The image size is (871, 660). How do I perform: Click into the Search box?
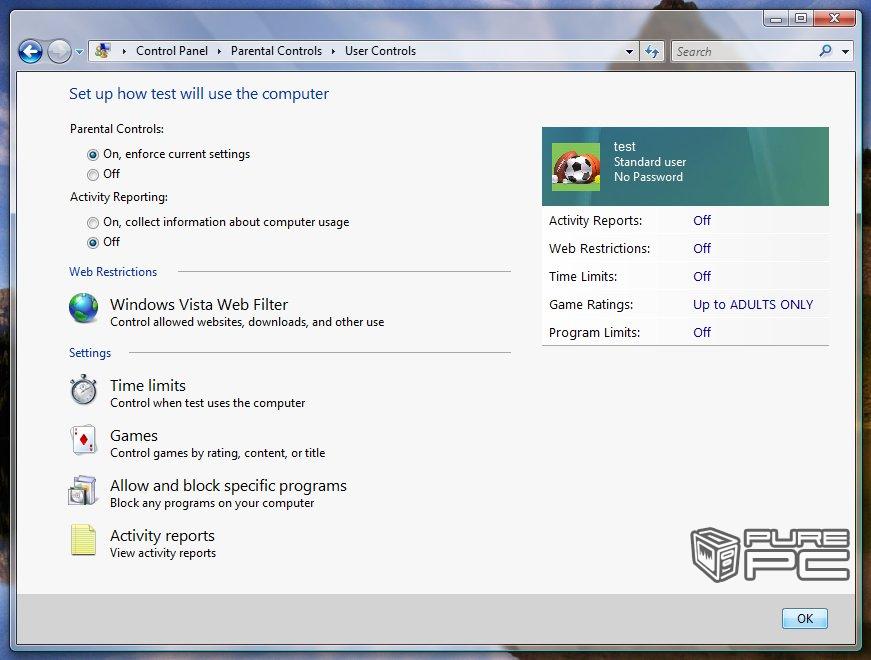point(743,52)
